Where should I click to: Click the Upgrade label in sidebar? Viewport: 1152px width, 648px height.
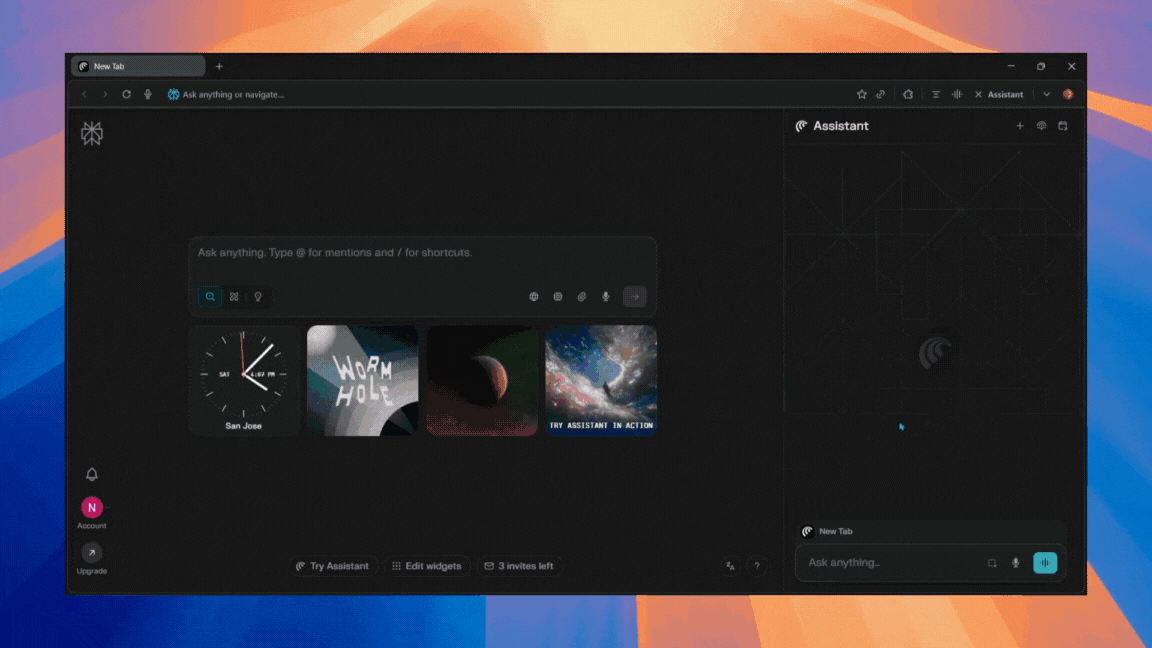pos(92,571)
